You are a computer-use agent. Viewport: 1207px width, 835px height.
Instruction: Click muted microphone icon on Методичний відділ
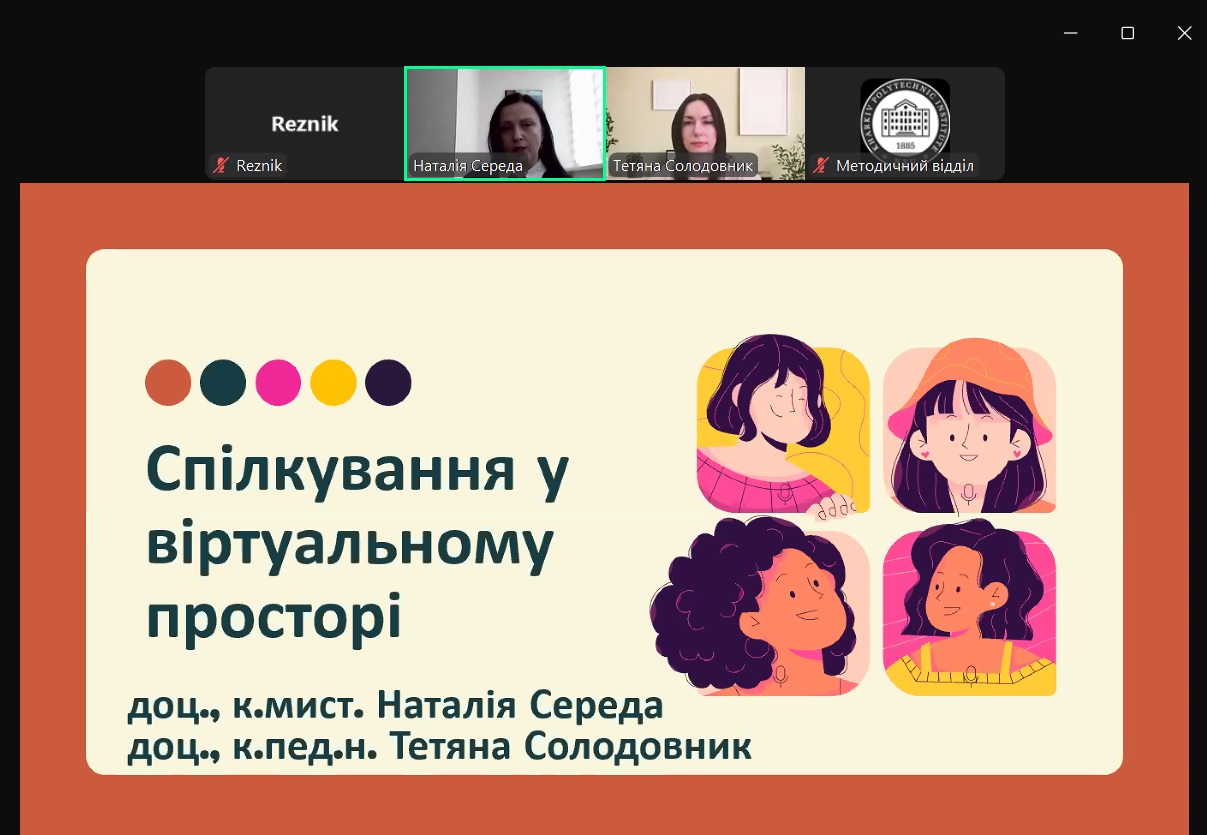point(821,166)
